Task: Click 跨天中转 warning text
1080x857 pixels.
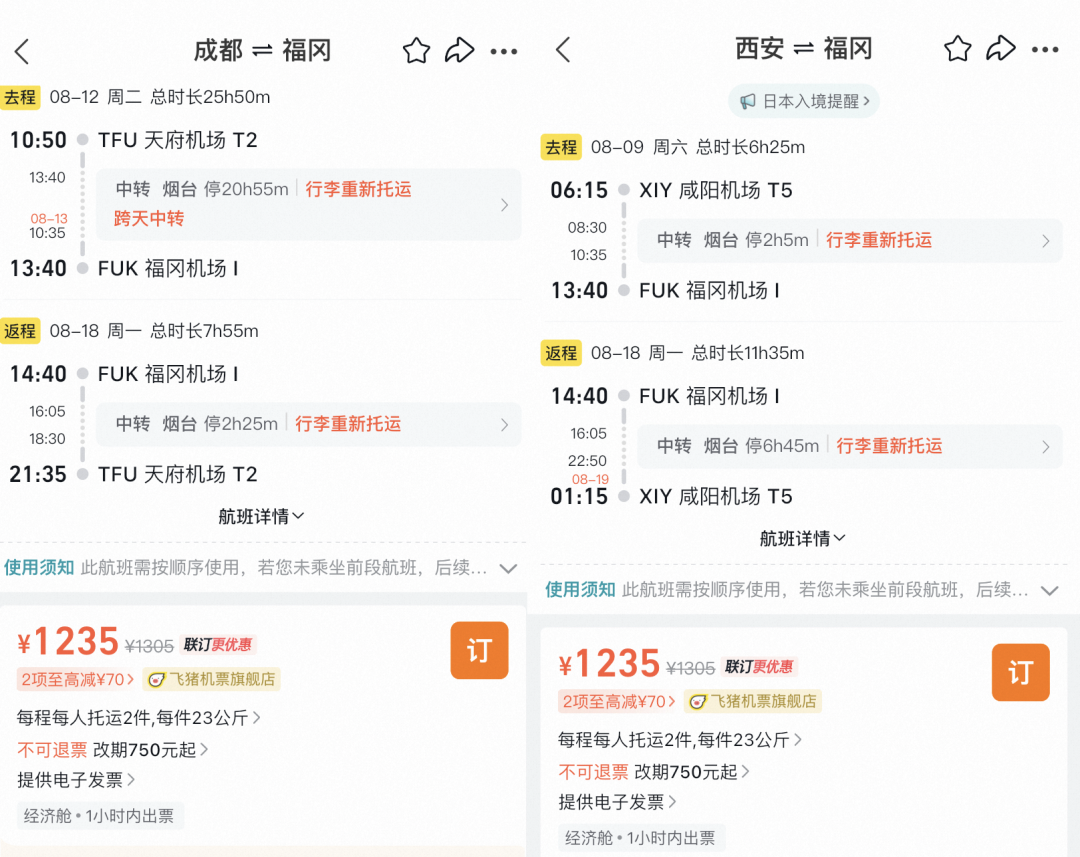Action: [149, 219]
